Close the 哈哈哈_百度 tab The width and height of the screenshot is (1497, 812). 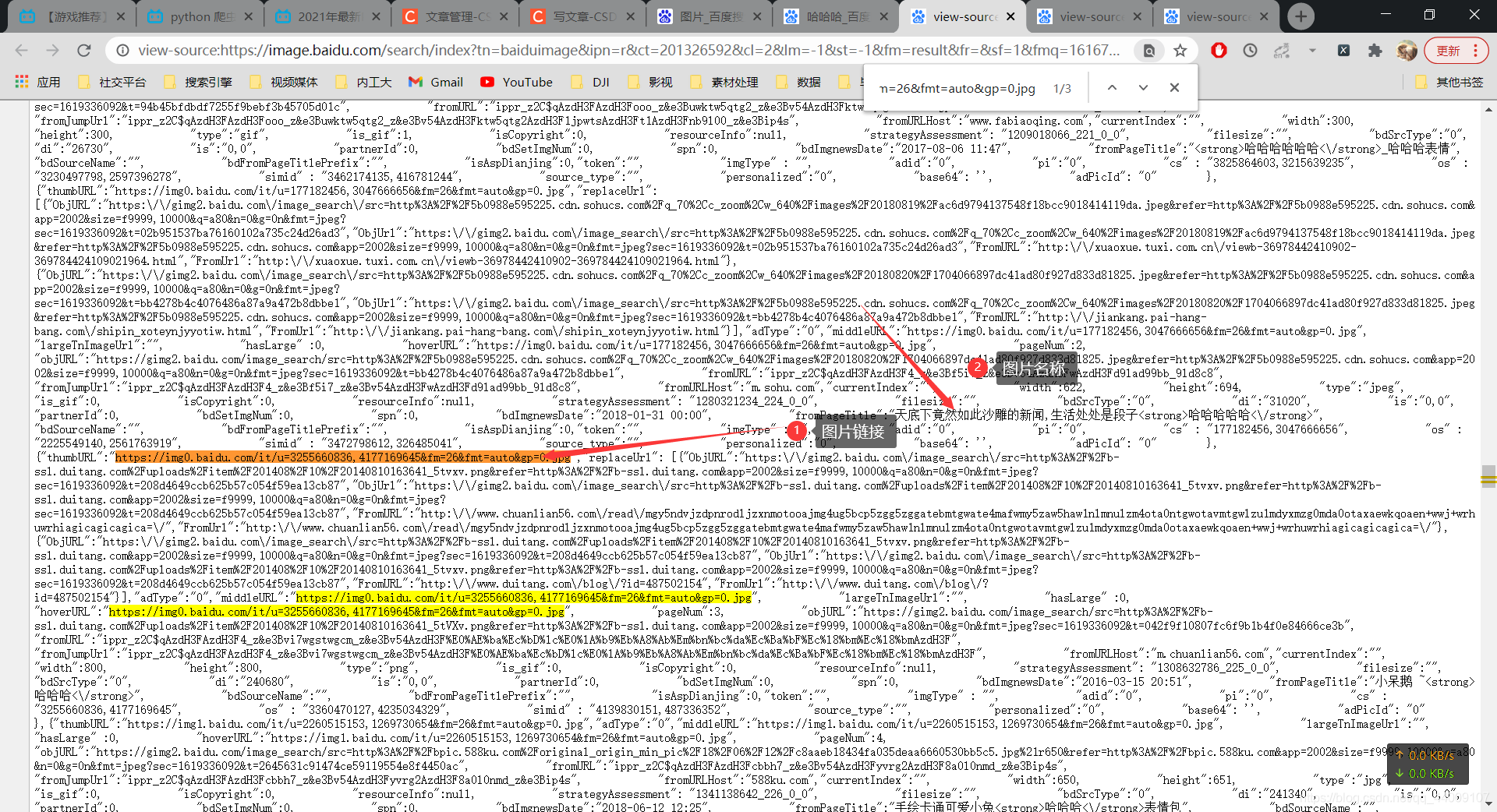[x=883, y=16]
